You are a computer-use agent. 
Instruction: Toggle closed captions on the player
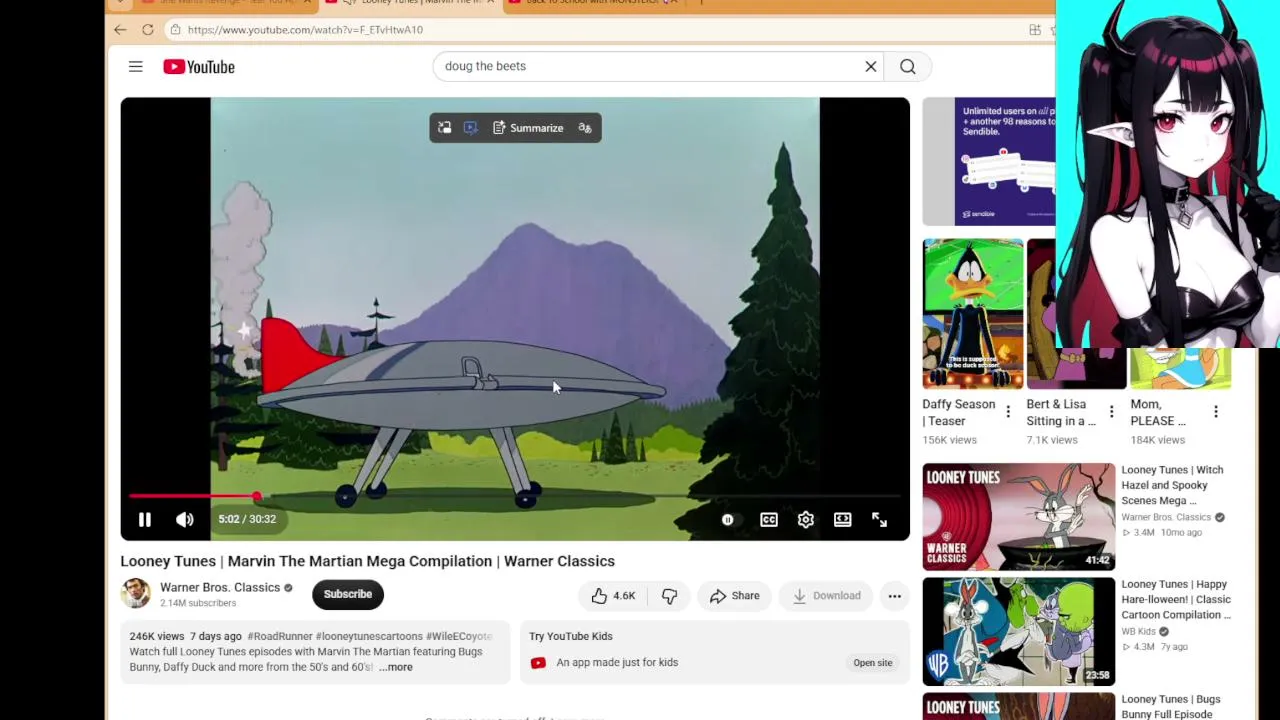pyautogui.click(x=769, y=520)
